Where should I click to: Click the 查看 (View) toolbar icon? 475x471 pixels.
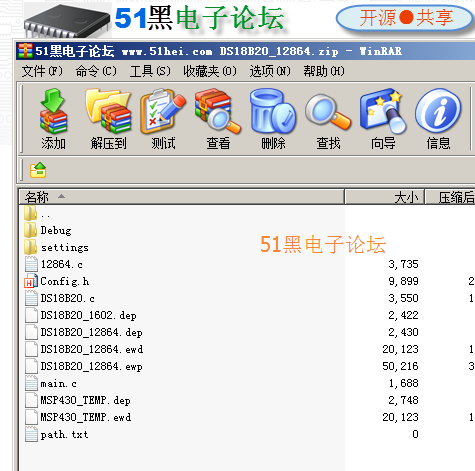[x=218, y=111]
